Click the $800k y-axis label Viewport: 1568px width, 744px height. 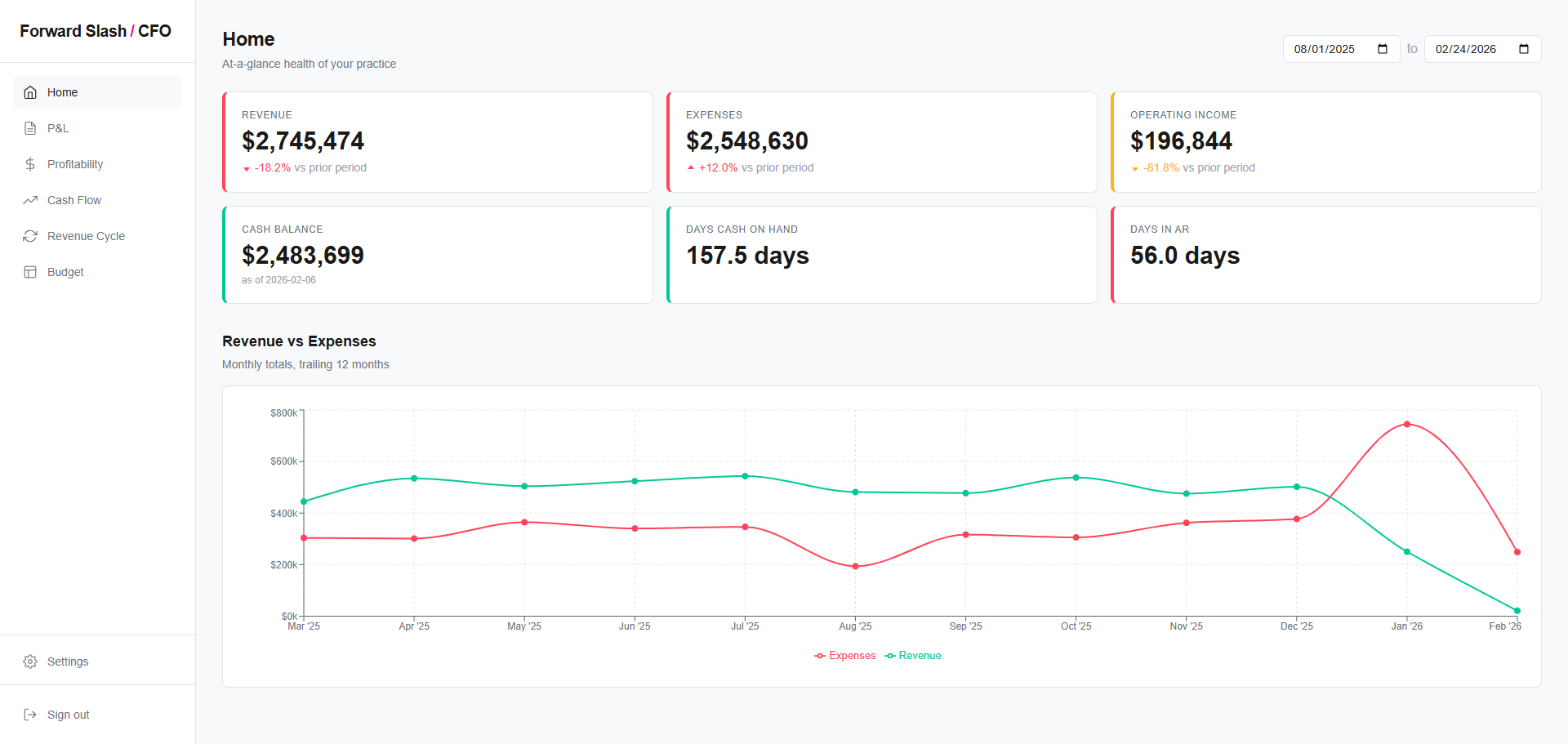pyautogui.click(x=284, y=413)
